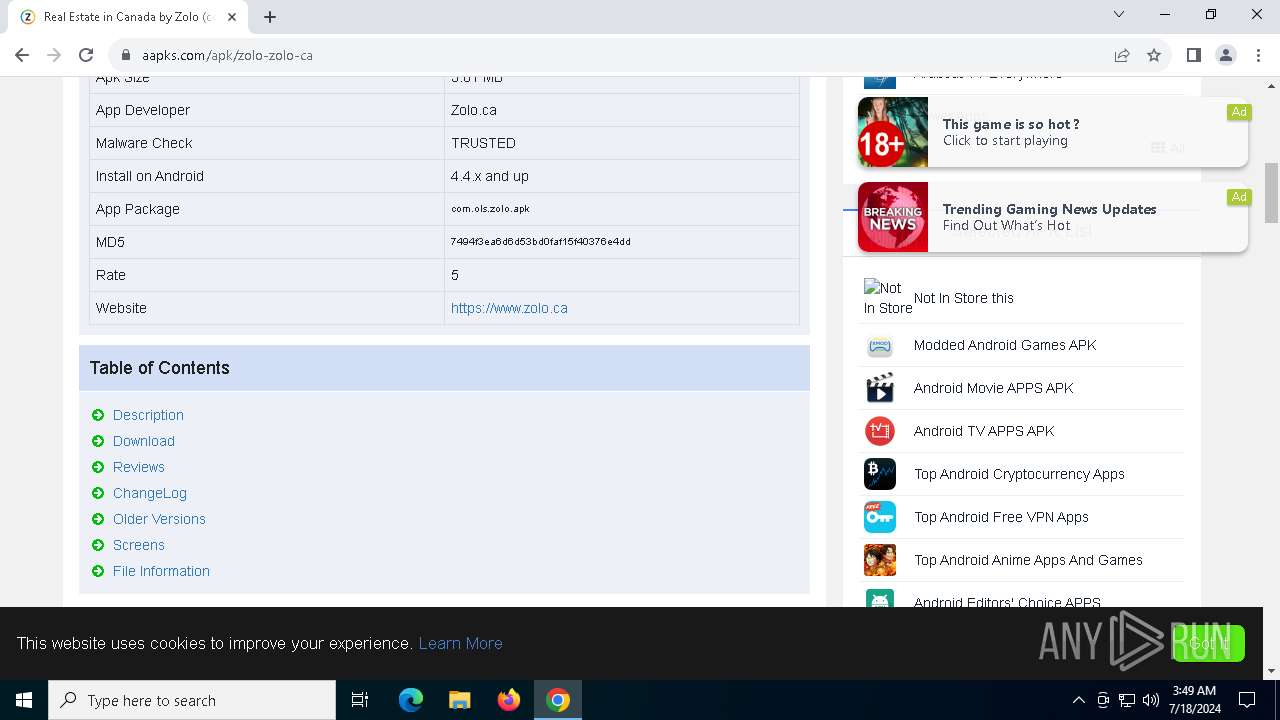Open the tab search chevron
The height and width of the screenshot is (720, 1280).
point(1119,14)
